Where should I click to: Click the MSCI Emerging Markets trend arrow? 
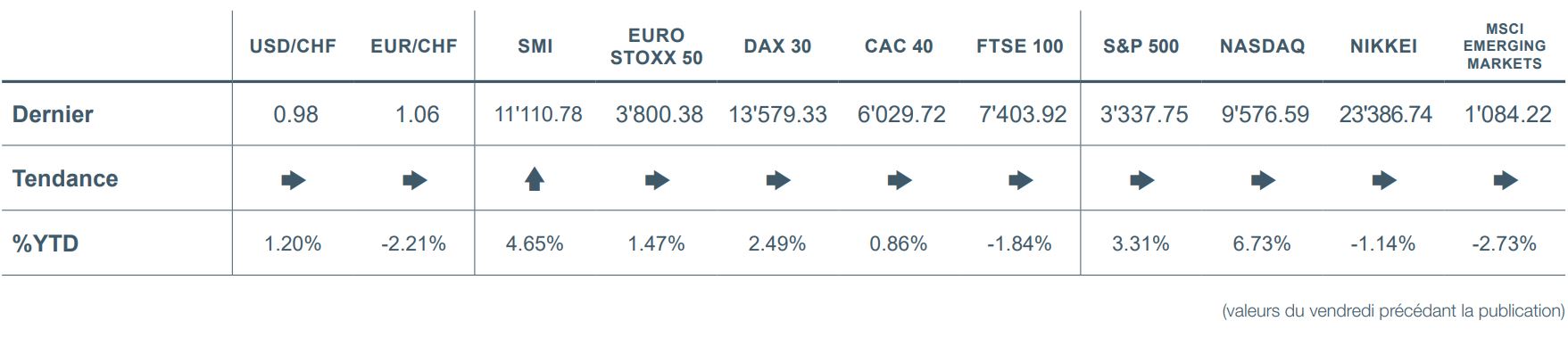pyautogui.click(x=1506, y=180)
